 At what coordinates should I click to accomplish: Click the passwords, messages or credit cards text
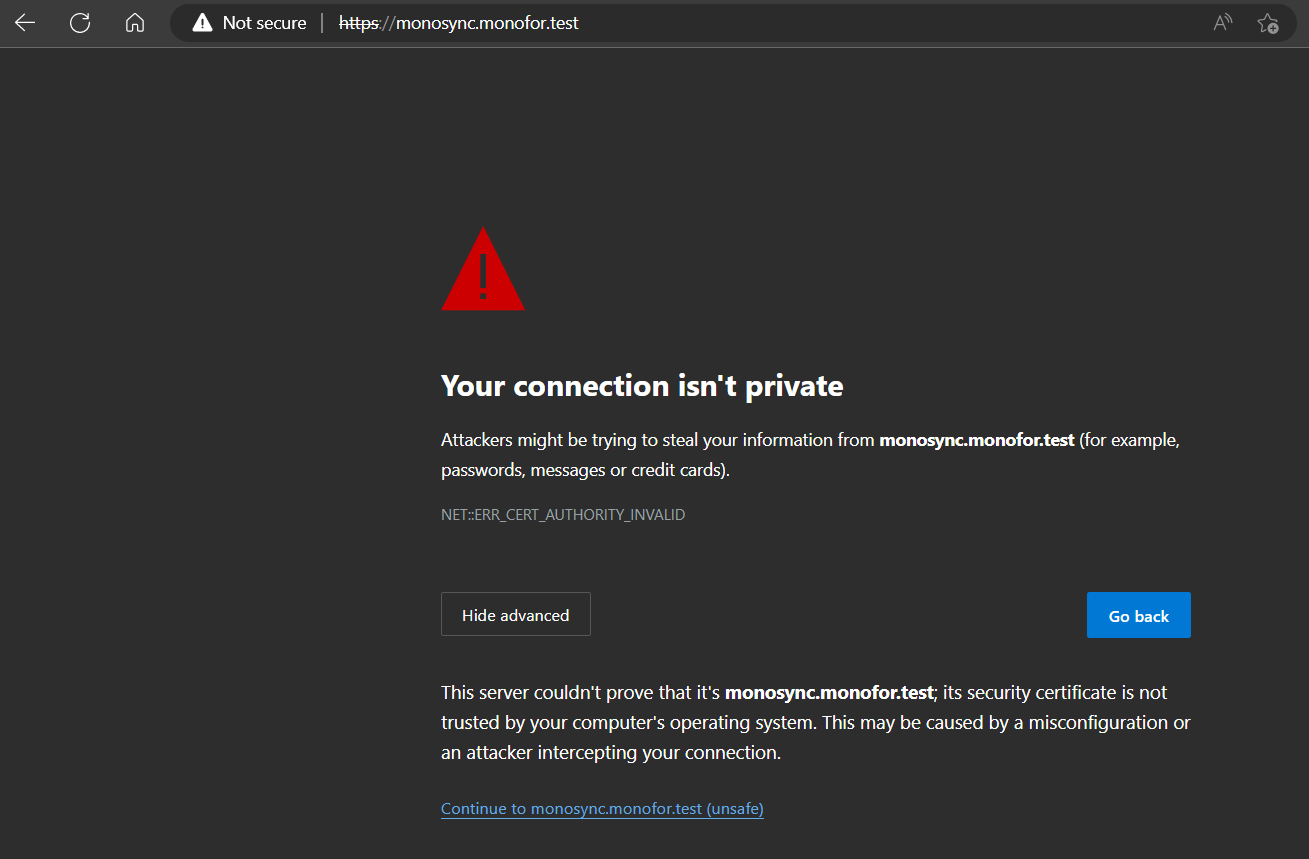tap(585, 470)
